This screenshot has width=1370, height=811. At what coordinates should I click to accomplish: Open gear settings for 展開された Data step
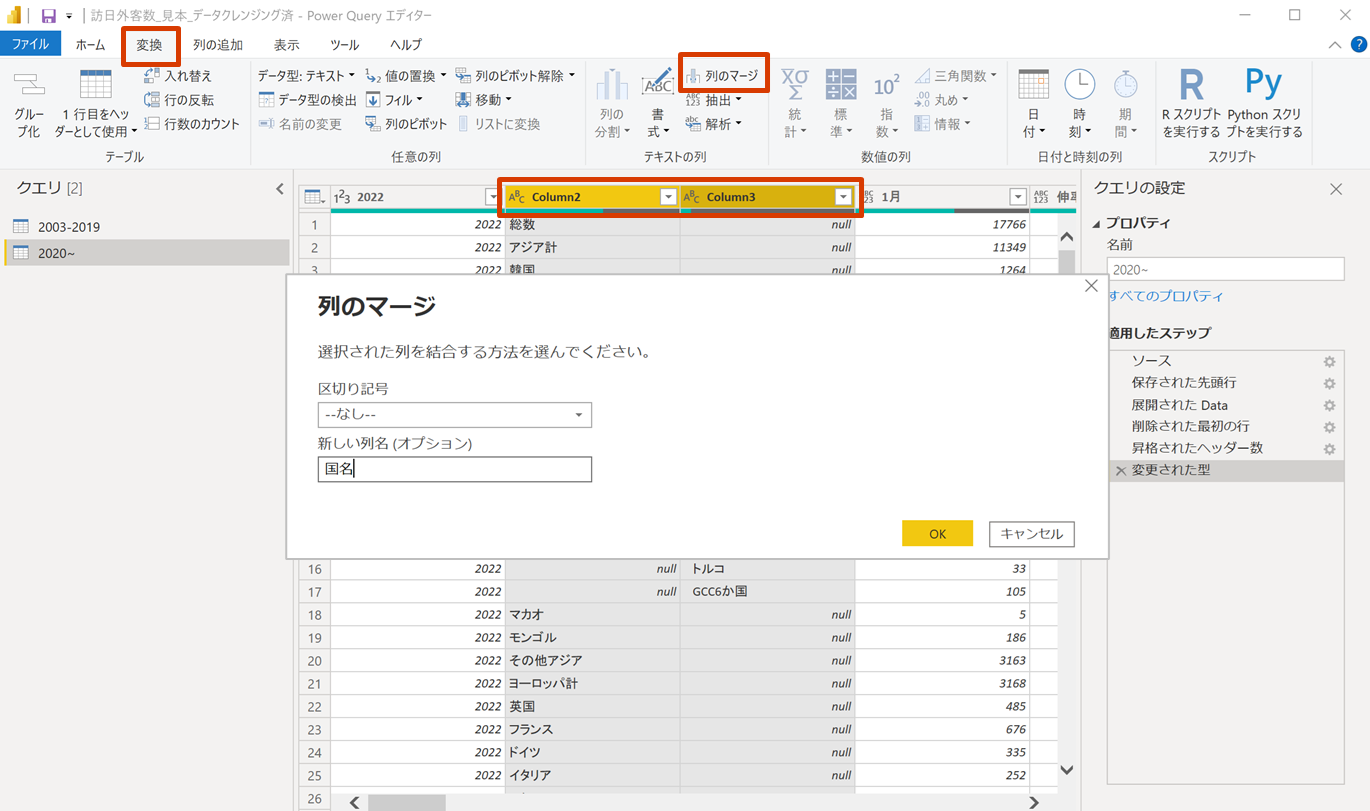click(x=1329, y=405)
